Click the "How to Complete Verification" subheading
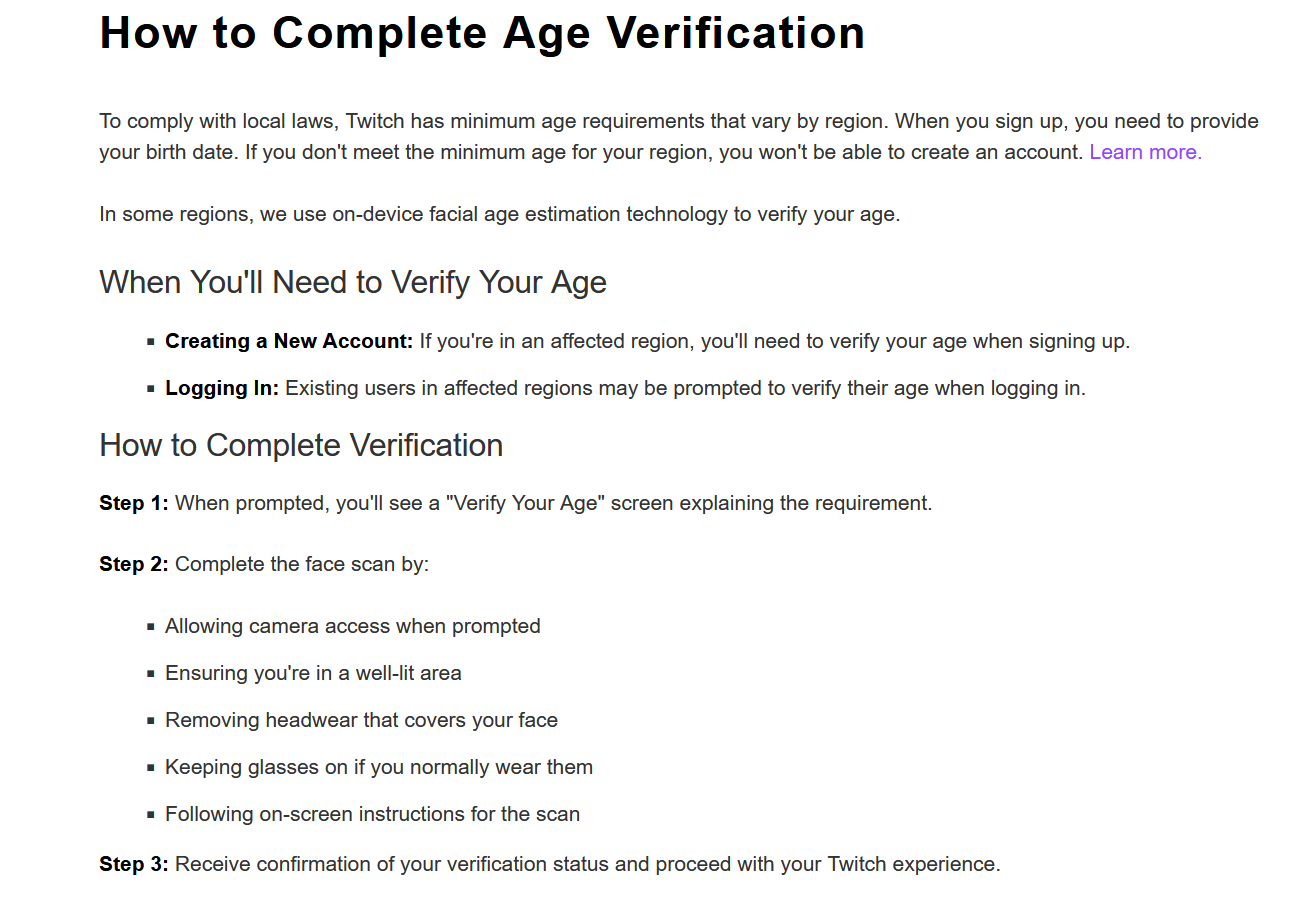The width and height of the screenshot is (1304, 913). coord(301,445)
